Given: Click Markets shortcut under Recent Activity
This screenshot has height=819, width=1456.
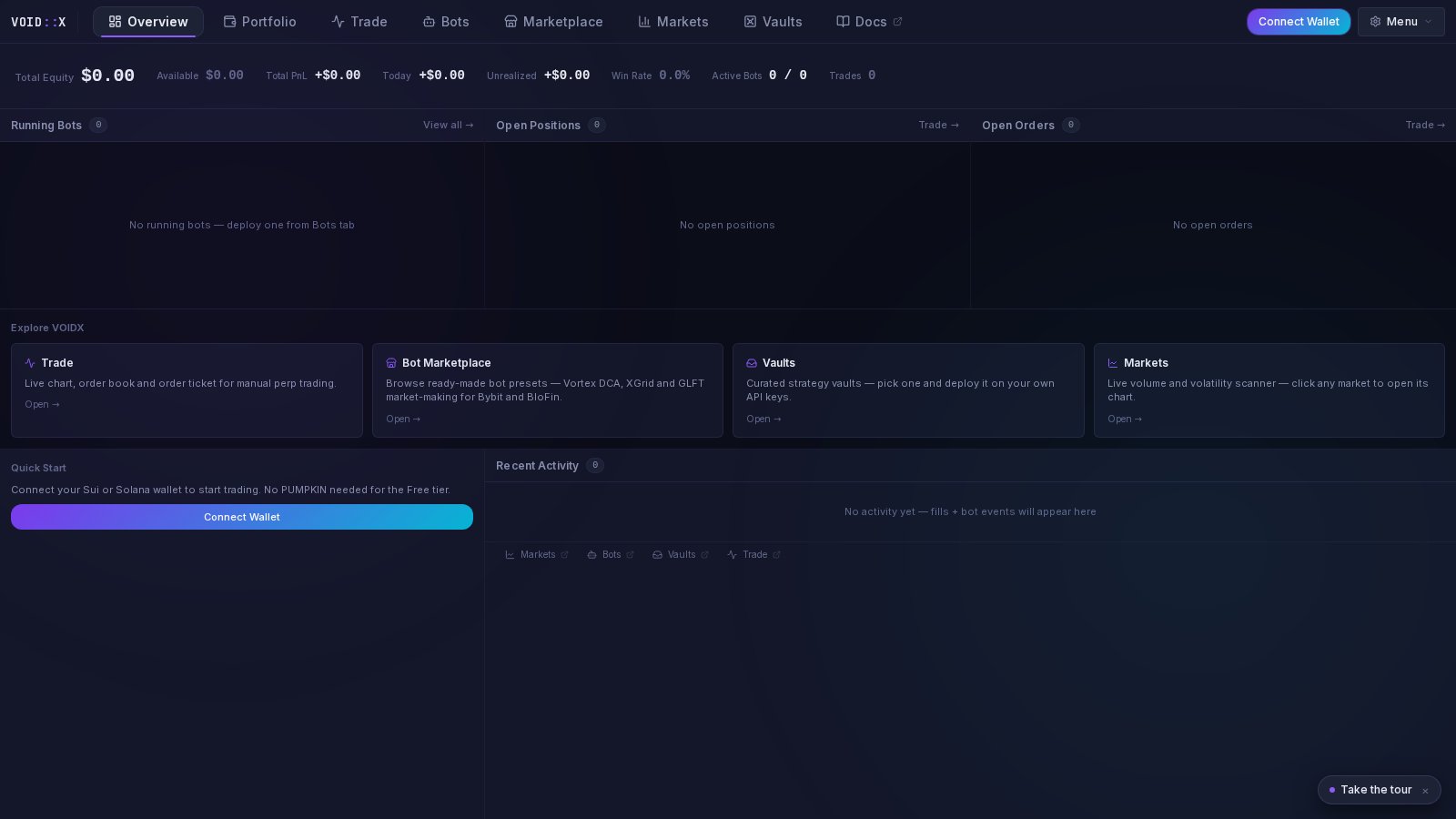Looking at the screenshot, I should [537, 554].
